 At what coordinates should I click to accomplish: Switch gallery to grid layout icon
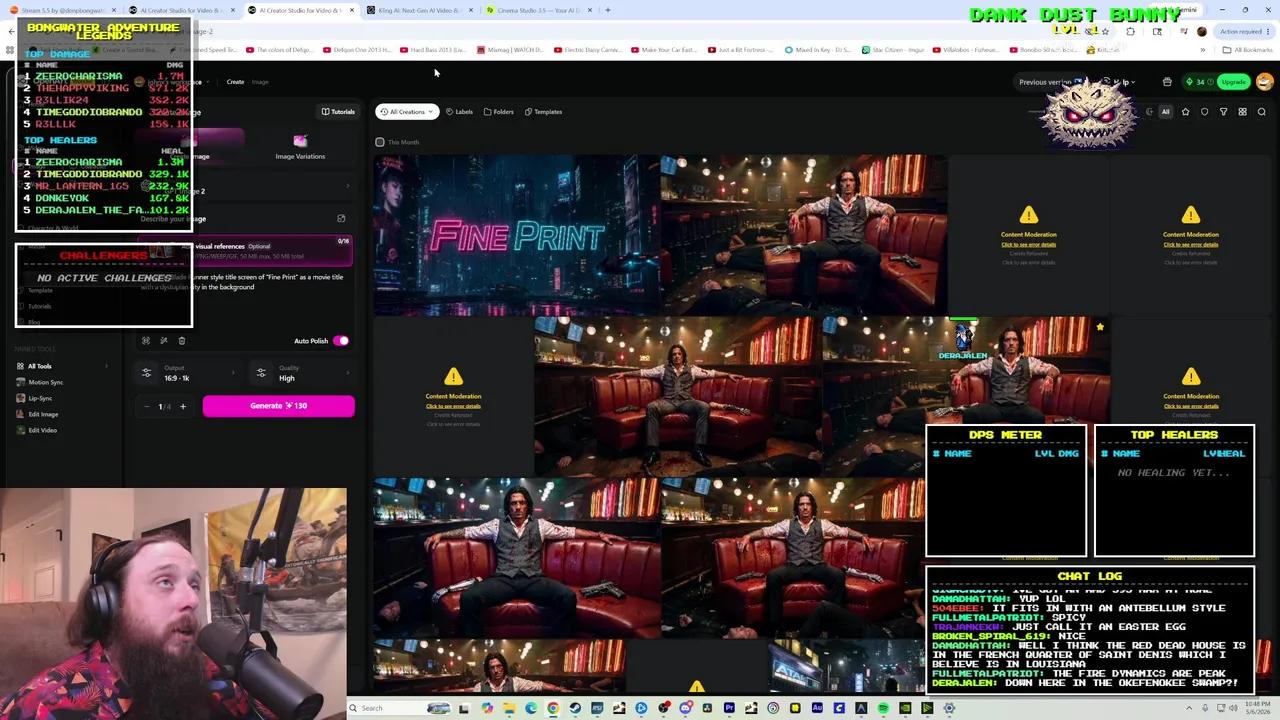point(1242,112)
